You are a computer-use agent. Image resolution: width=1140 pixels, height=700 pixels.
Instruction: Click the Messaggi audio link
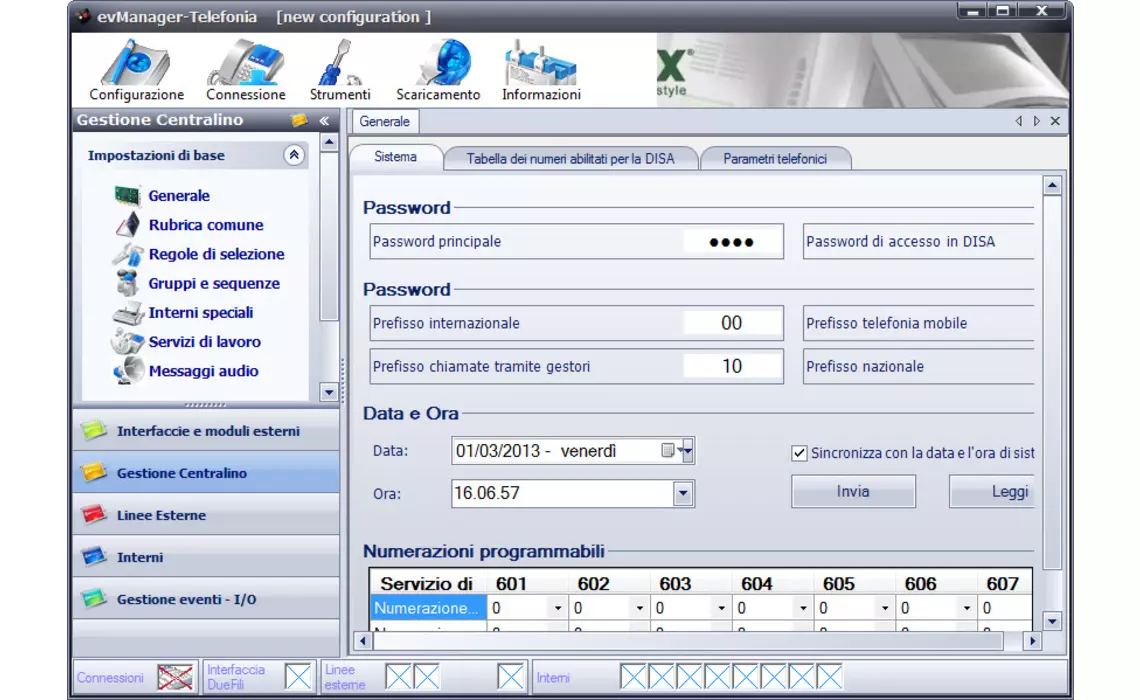click(204, 371)
